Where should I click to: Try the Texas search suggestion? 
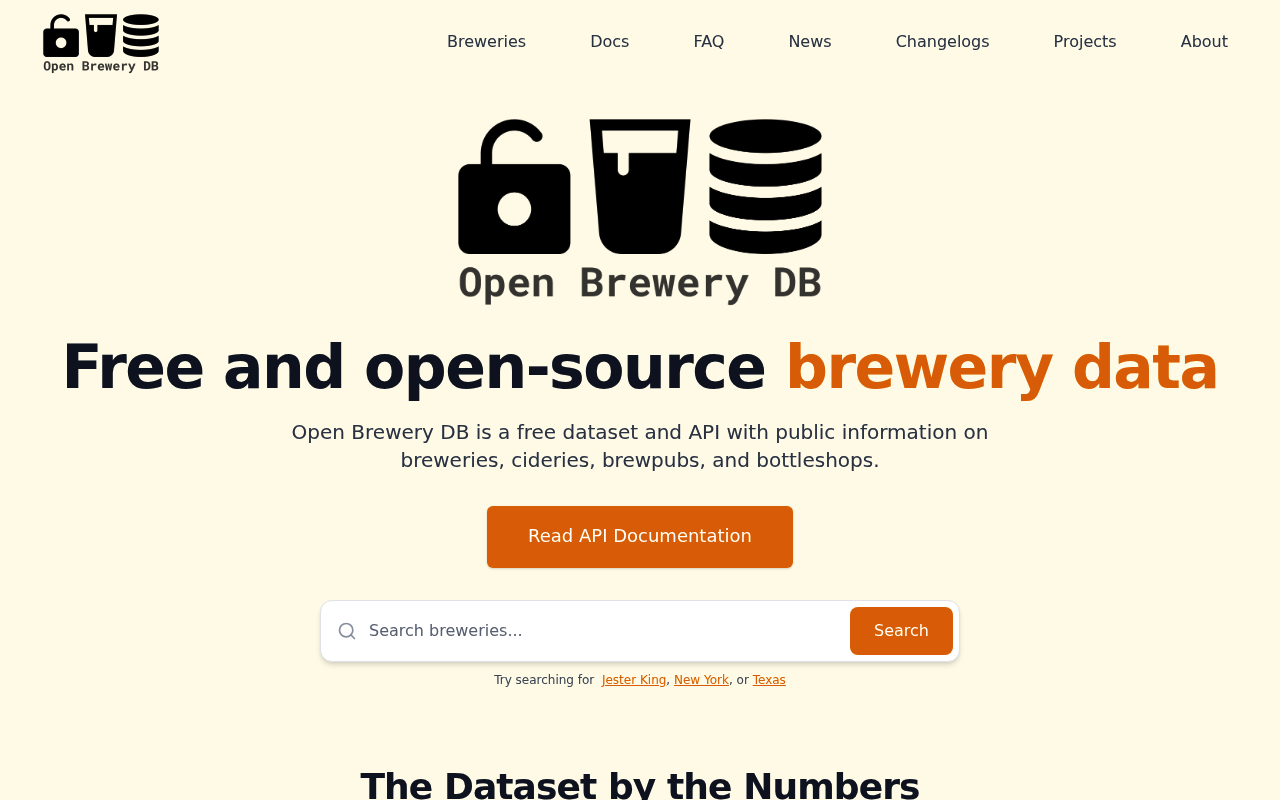(769, 680)
